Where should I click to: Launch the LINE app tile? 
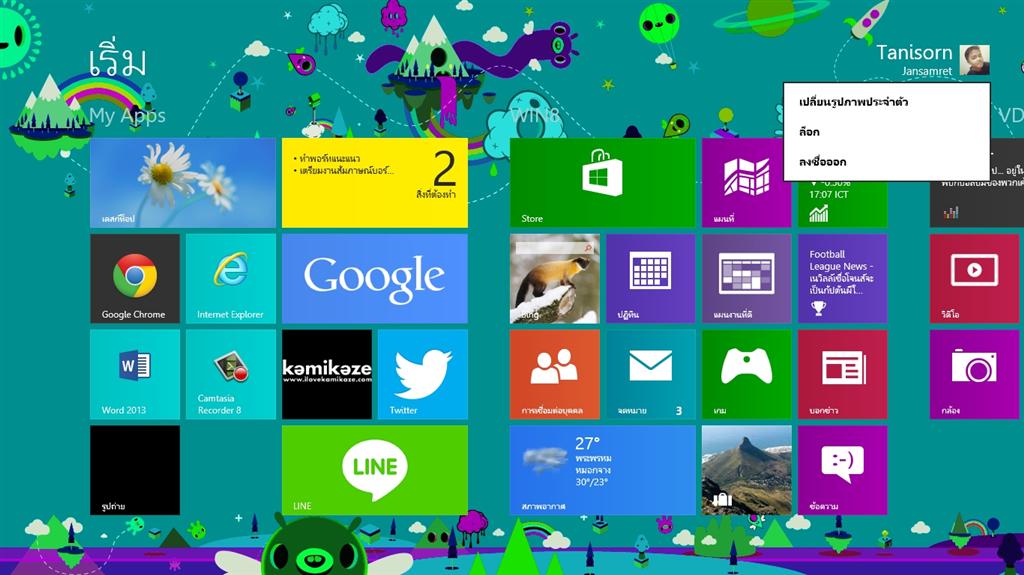coord(375,470)
